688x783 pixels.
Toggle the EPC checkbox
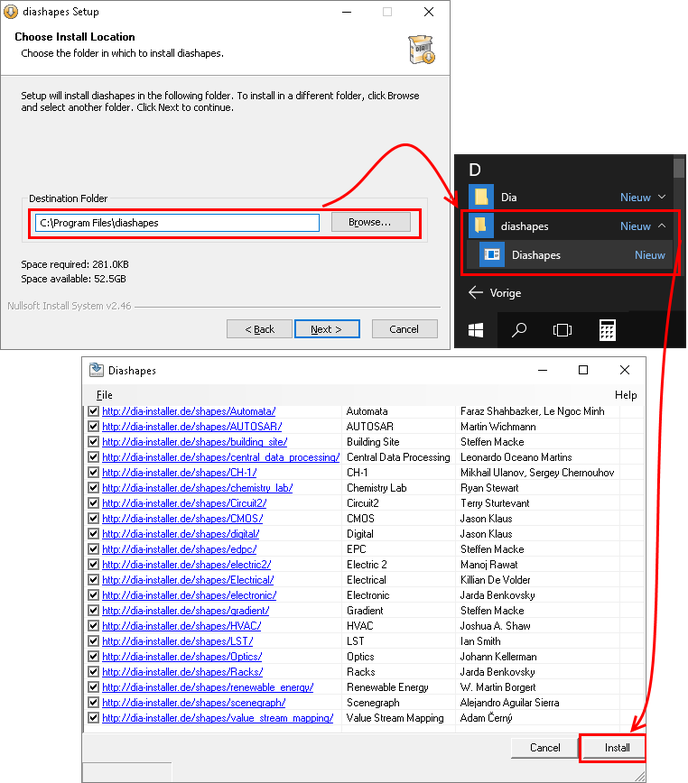pyautogui.click(x=93, y=549)
